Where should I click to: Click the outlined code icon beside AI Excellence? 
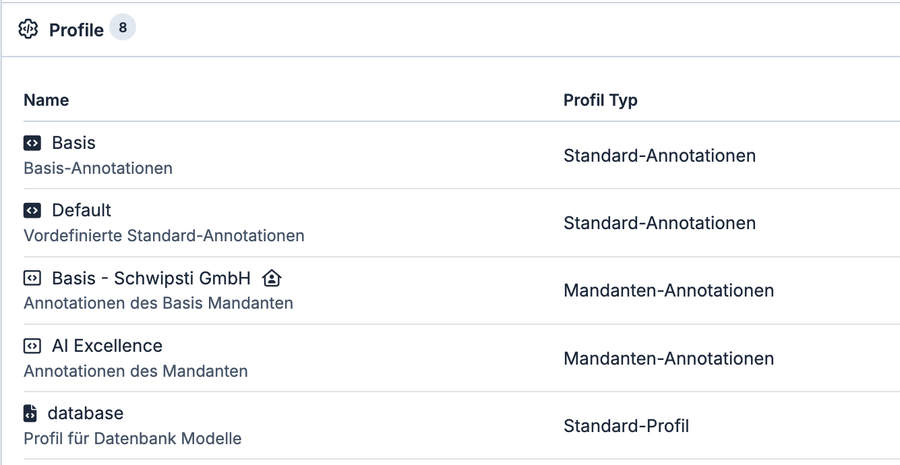(x=32, y=346)
